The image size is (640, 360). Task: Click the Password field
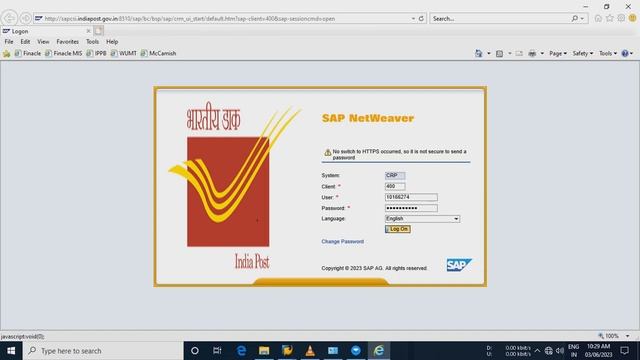[x=411, y=208]
